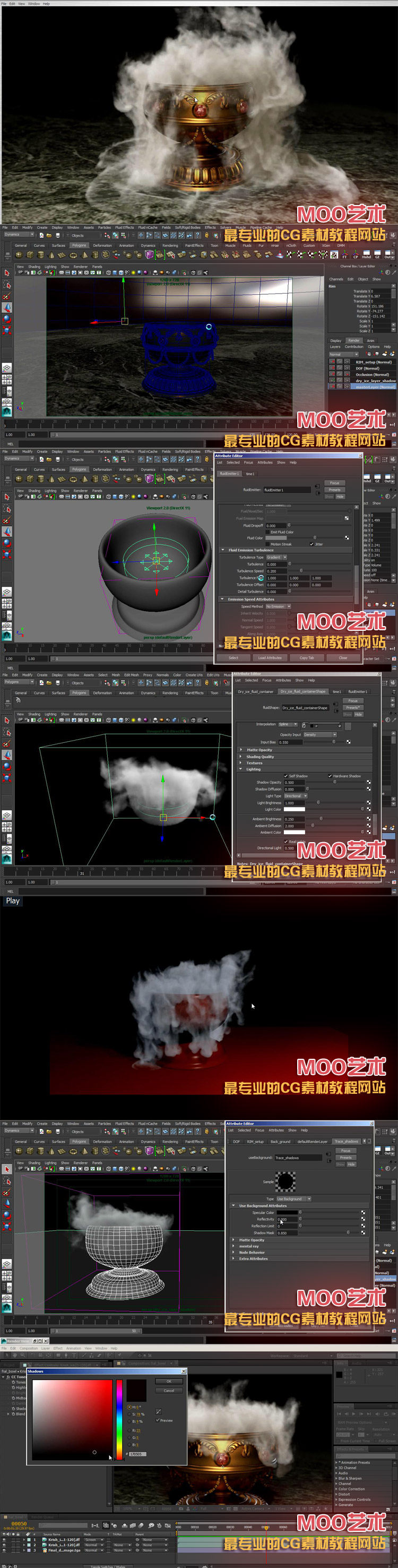398x1568 pixels.
Task: Click Specular Color map button in Trace_shadows editor
Action: 364,1213
